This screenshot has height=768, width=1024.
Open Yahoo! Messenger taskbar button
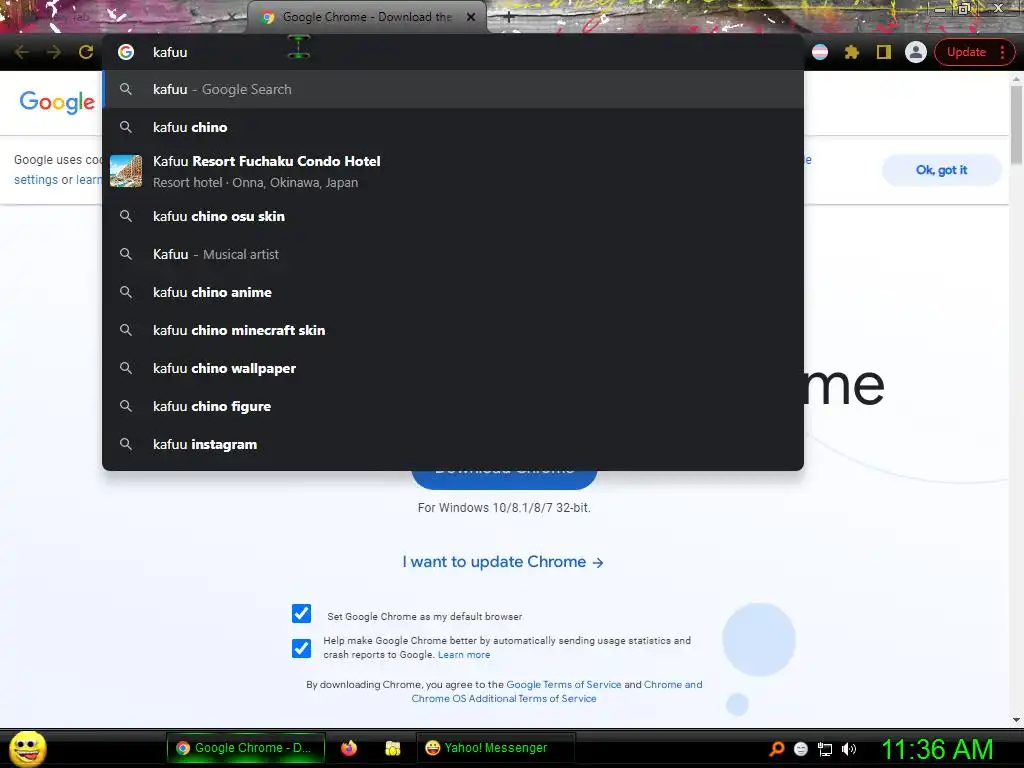496,748
